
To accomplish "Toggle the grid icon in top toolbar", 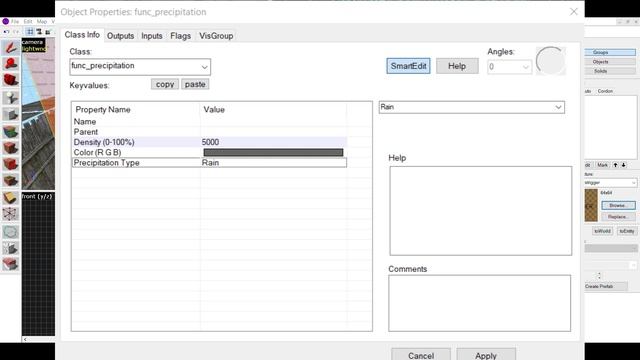I will [x=30, y=31].
